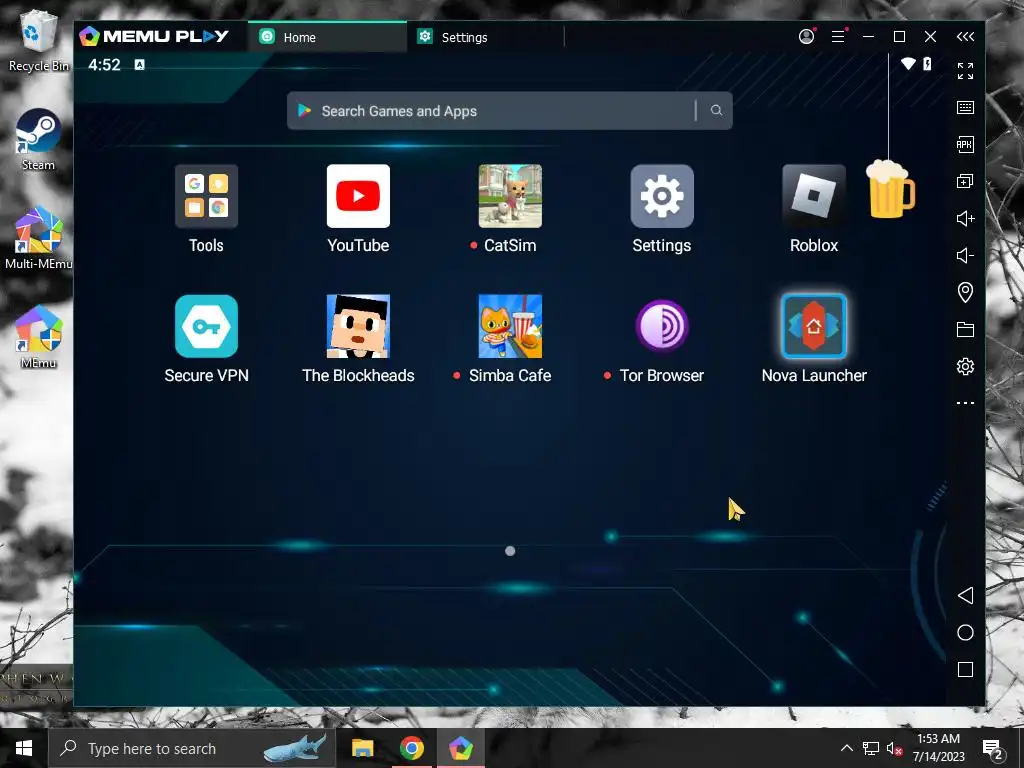This screenshot has width=1024, height=768.
Task: Select the Multi-MEmu desktop shortcut
Action: (x=38, y=238)
